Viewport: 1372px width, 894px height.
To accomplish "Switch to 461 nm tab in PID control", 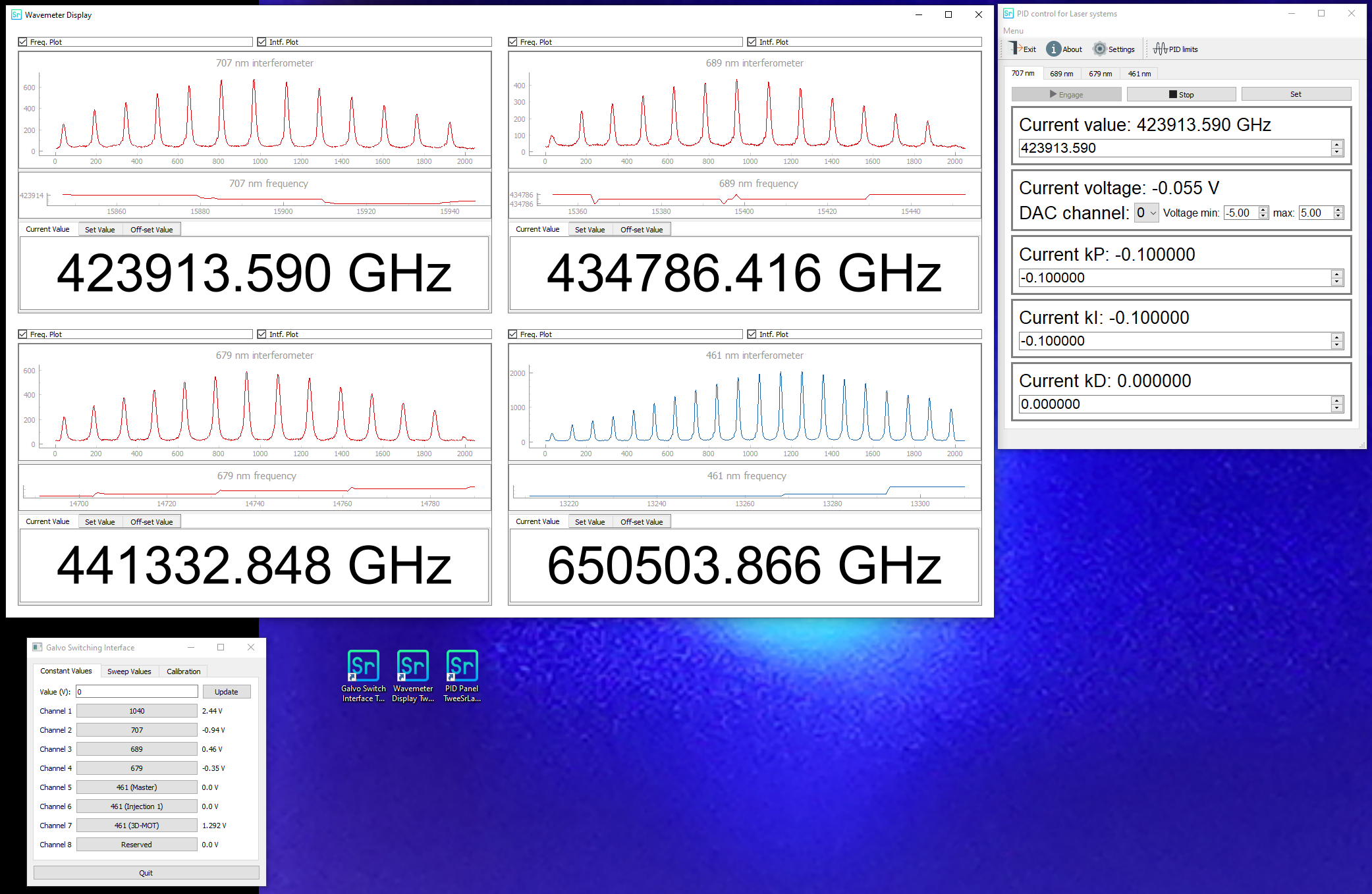I will [1139, 74].
